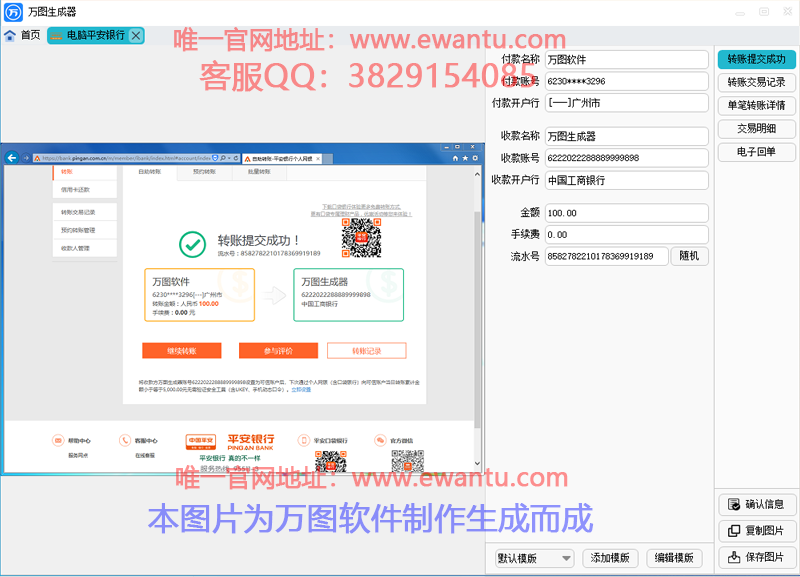Click the blue 立即设置 link in the preview
The width and height of the screenshot is (800, 577).
[301, 390]
